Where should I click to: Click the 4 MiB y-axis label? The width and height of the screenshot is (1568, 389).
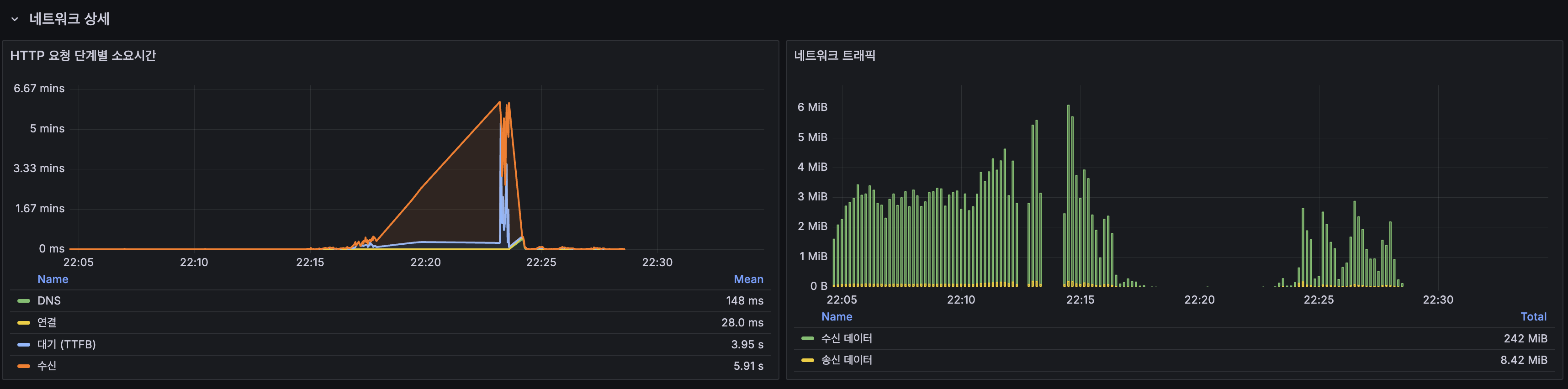pos(813,168)
